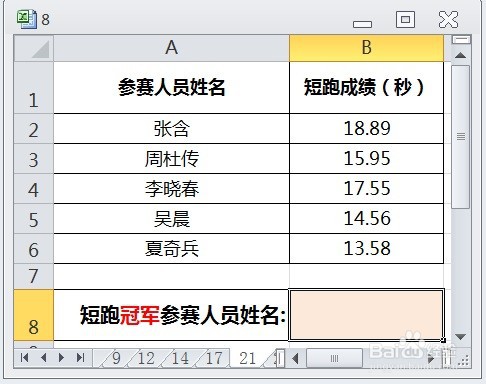Click next sheet tab navigation arrow
Viewport: 486px width, 384px height.
coord(61,358)
